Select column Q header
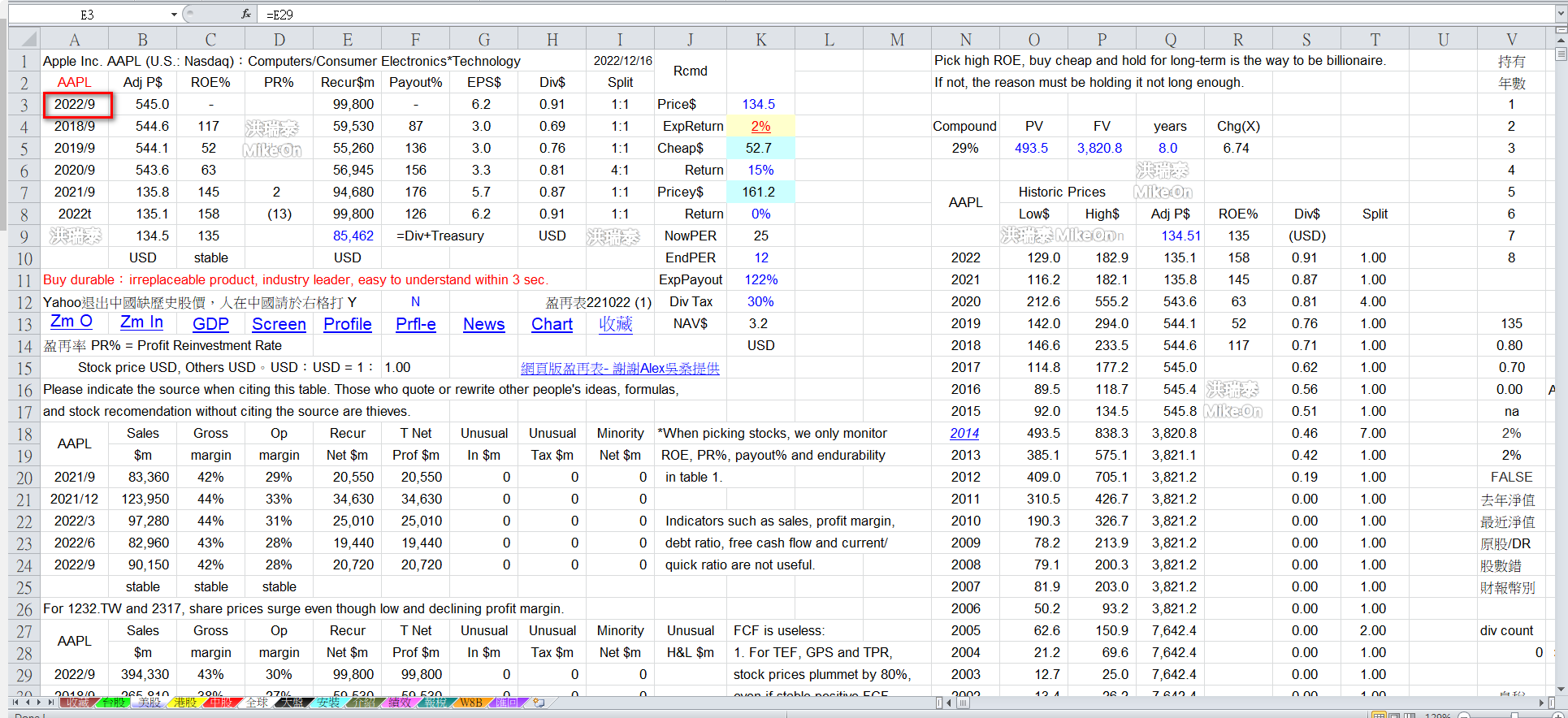 [1170, 40]
